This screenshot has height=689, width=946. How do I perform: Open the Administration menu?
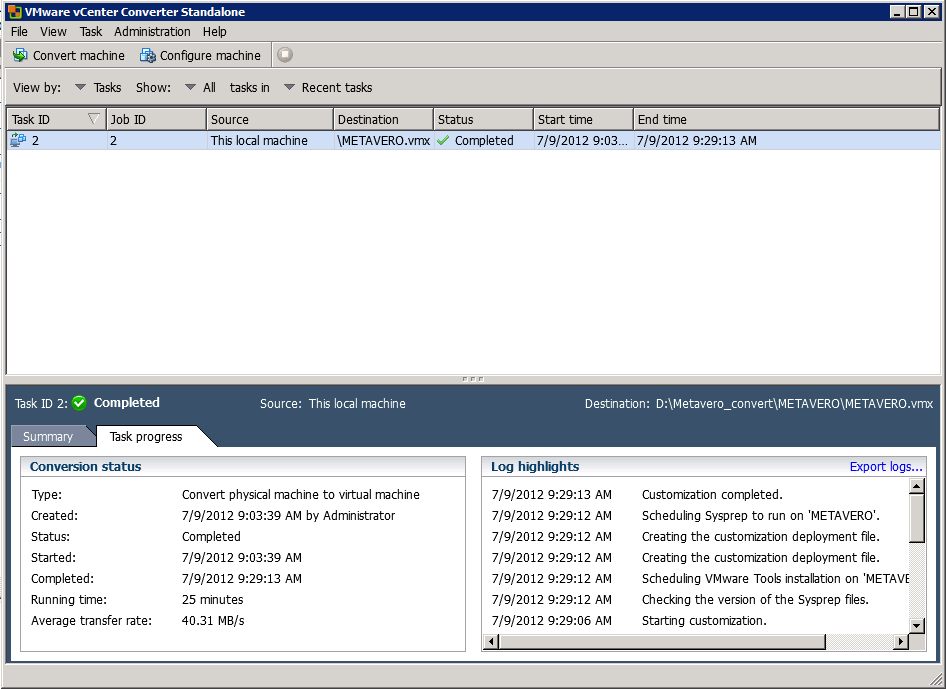coord(152,31)
